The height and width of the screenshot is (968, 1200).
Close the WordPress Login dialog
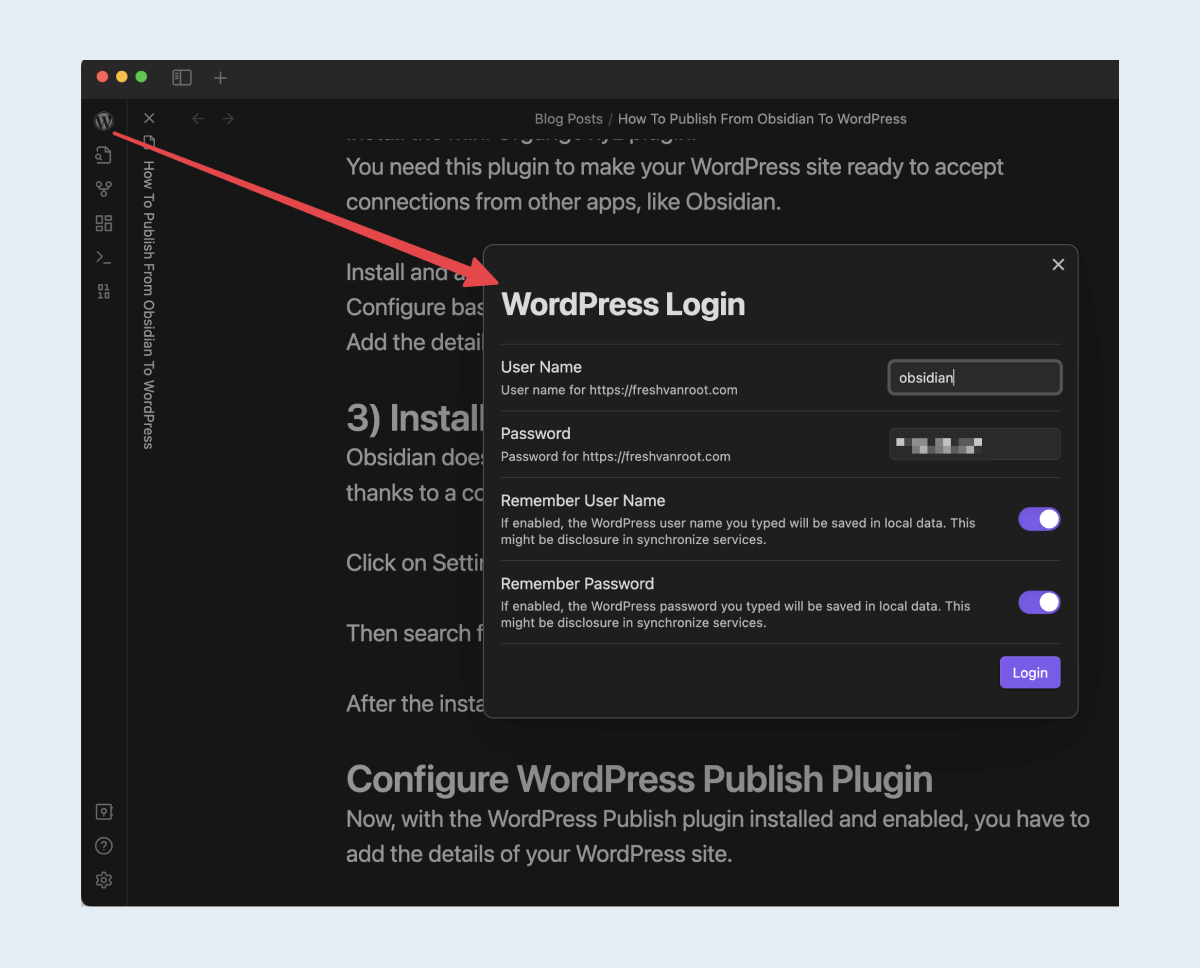pyautogui.click(x=1058, y=264)
